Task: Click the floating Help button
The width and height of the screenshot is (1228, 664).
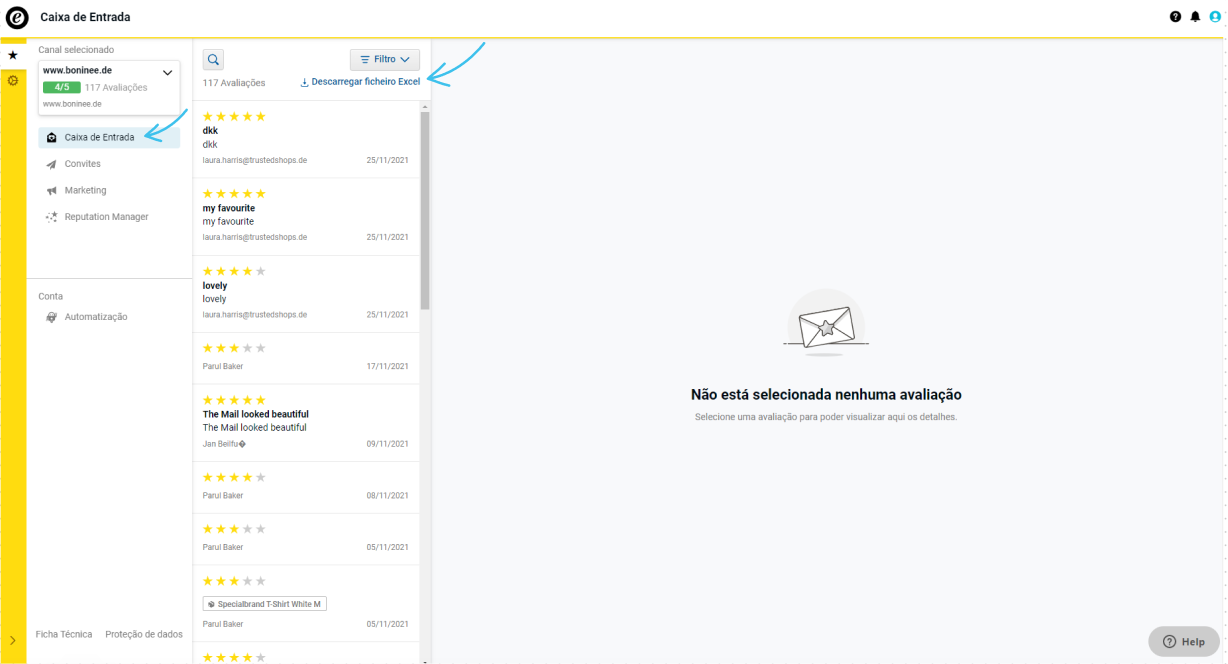Action: 1184,642
